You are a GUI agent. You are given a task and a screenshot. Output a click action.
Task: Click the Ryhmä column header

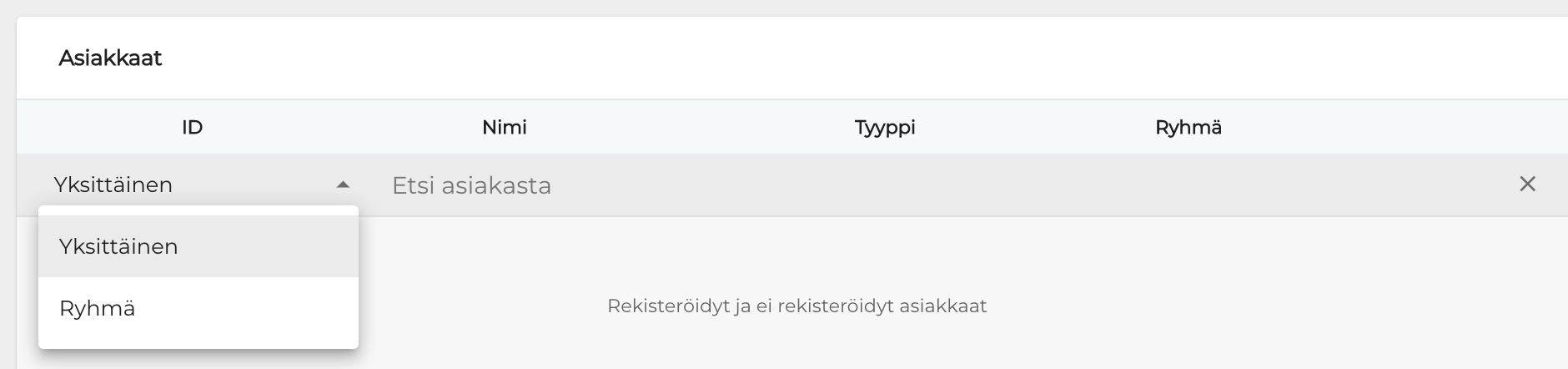tap(1188, 128)
